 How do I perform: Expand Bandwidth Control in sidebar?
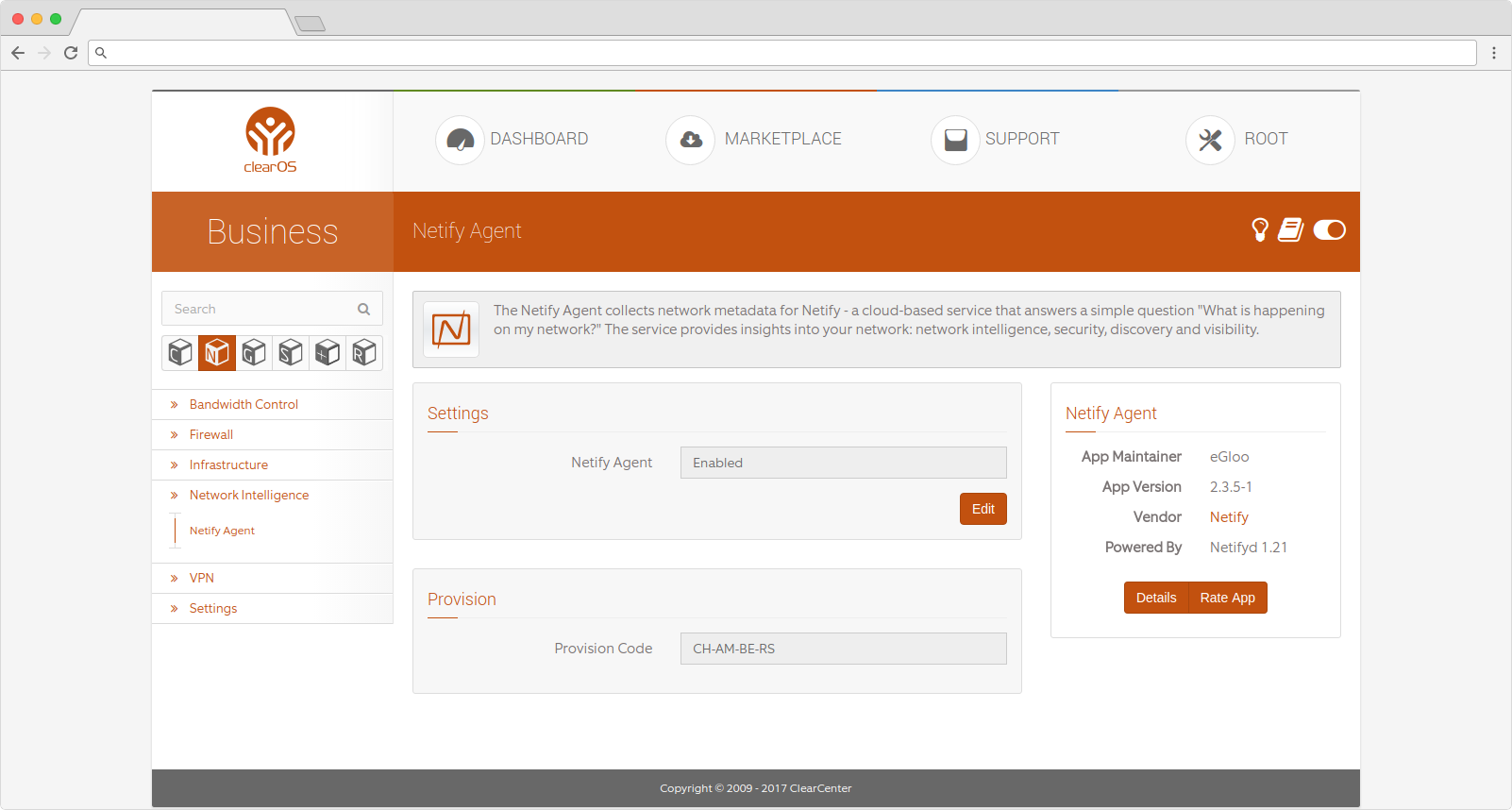point(244,404)
